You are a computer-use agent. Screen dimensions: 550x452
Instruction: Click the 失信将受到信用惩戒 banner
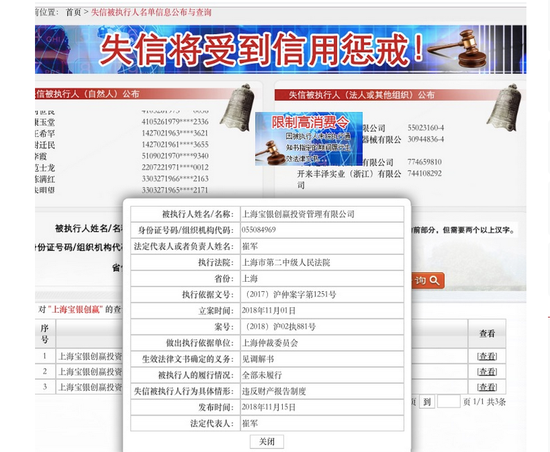[x=280, y=49]
